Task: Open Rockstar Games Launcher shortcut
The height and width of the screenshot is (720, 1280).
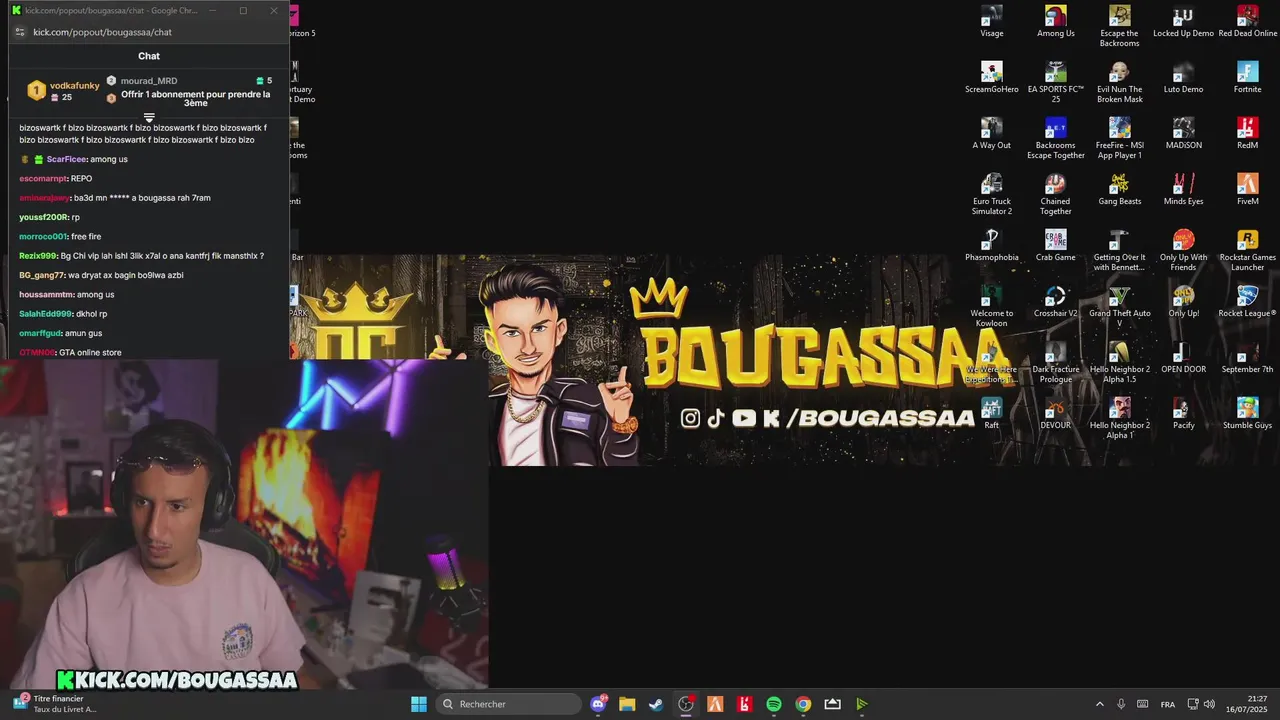Action: click(1247, 251)
